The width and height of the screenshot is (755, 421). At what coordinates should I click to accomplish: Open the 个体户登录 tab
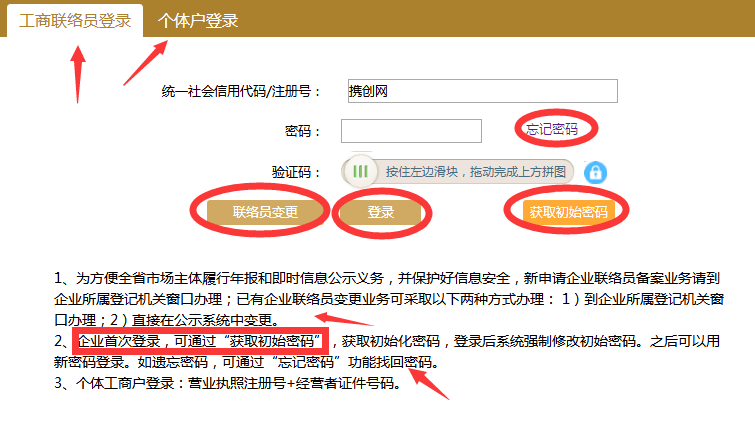(x=198, y=20)
